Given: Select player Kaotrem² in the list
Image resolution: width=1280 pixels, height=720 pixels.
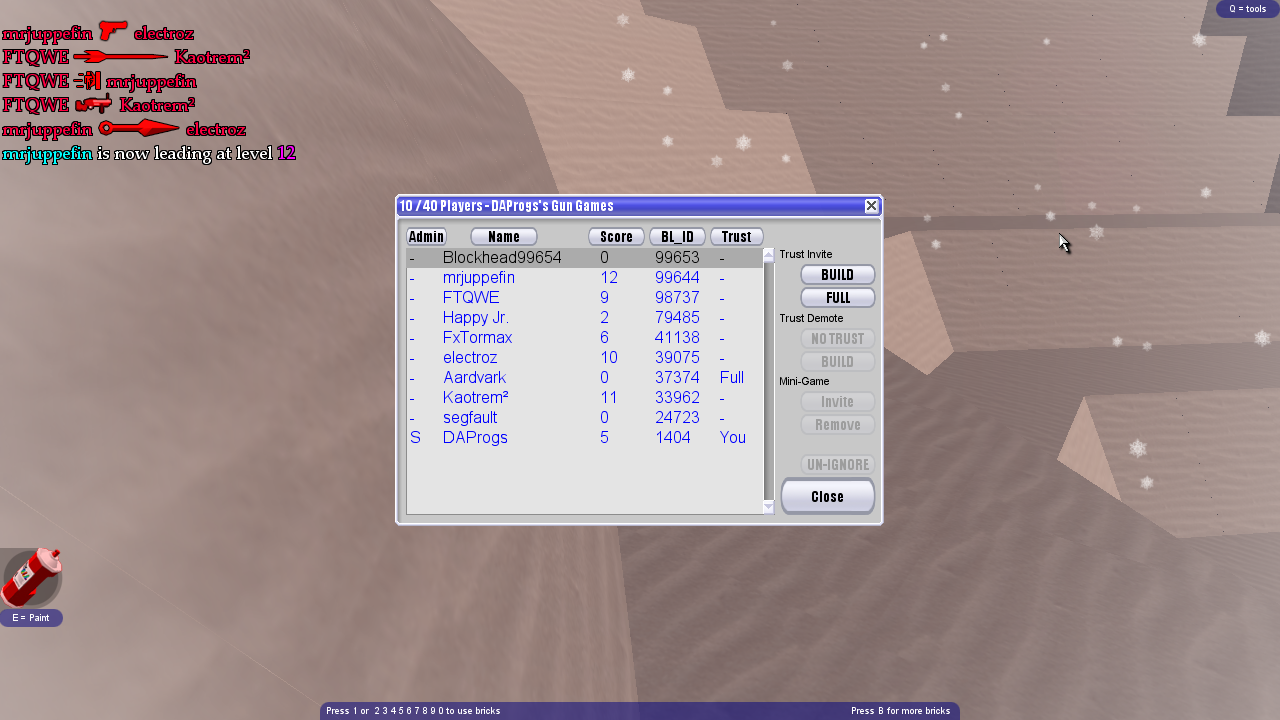Looking at the screenshot, I should 584,398.
